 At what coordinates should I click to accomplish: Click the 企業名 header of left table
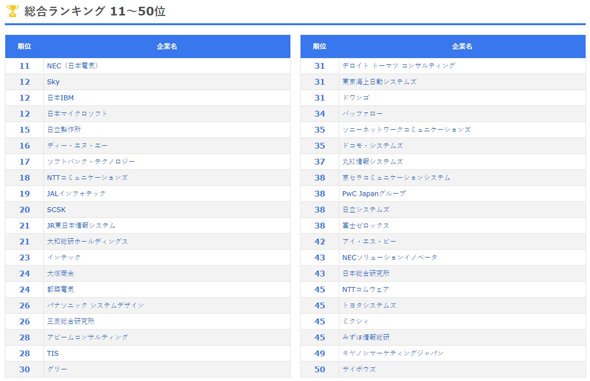[167, 46]
